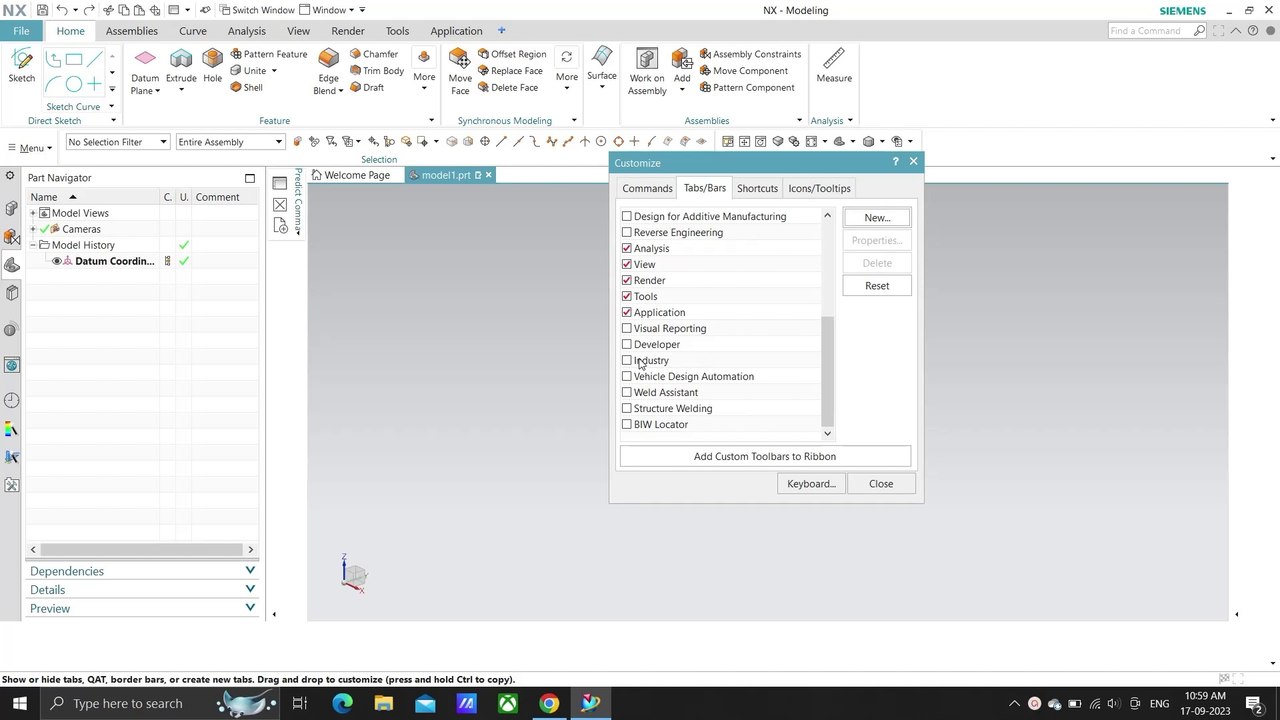Turn on the Weld Assistant checkbox

tap(627, 392)
